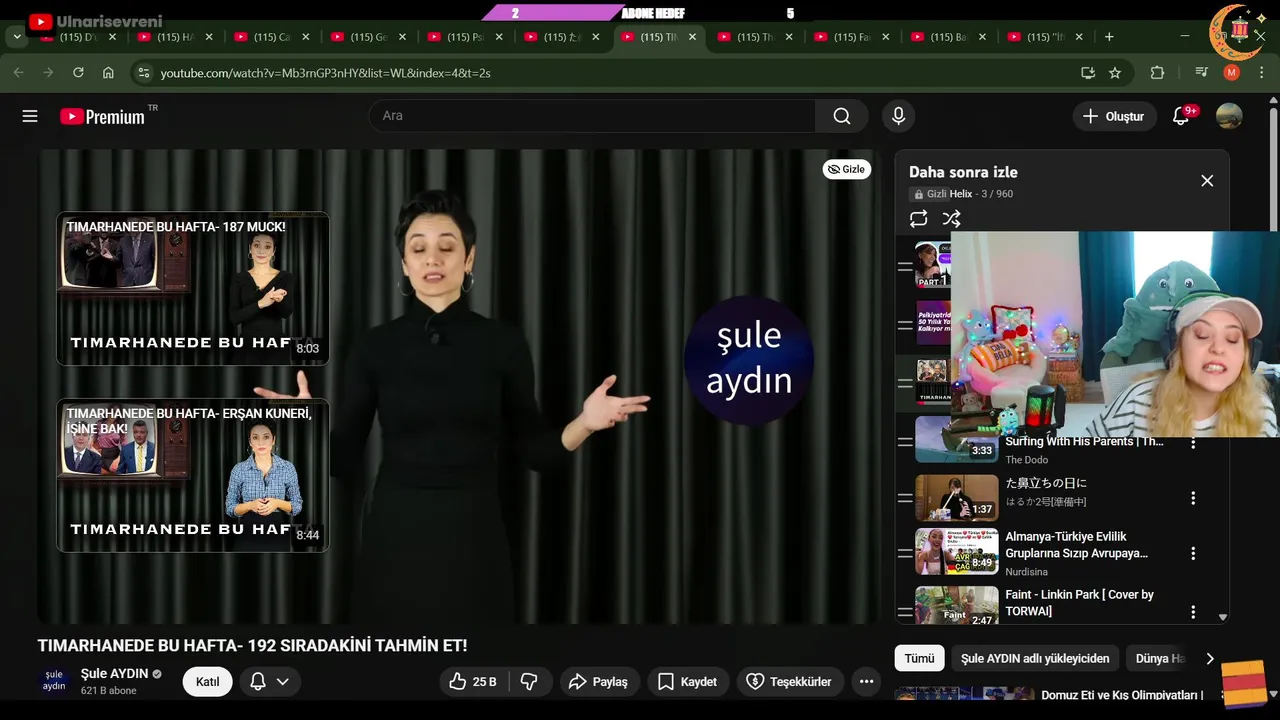The width and height of the screenshot is (1280, 720).
Task: Open Domuz Eti ve Kış Olimpiyatları video
Action: click(1122, 695)
